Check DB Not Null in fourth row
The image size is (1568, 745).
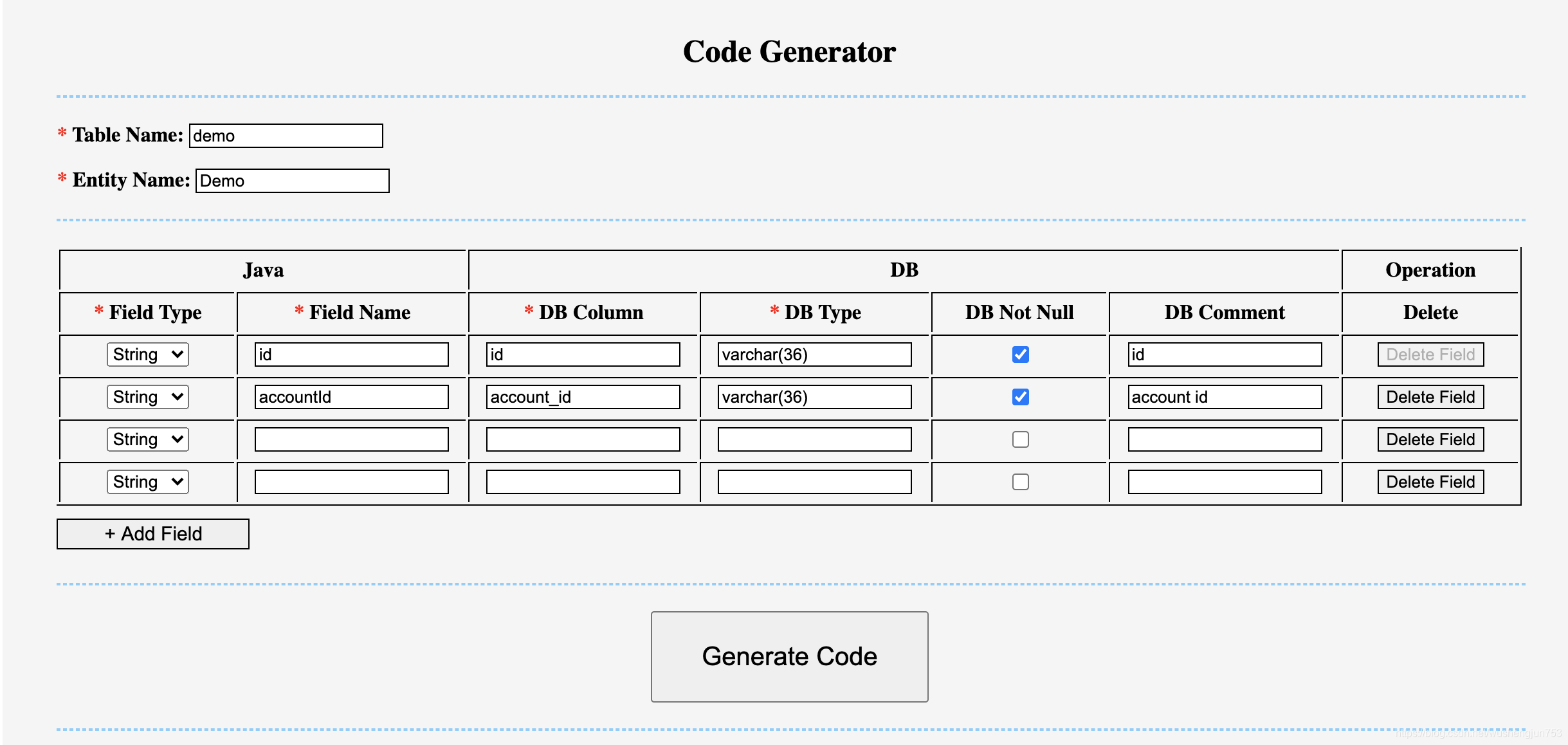pos(1020,482)
